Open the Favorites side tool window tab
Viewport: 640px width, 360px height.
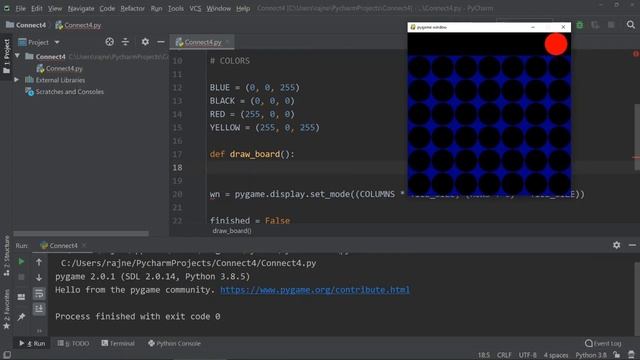(x=7, y=309)
